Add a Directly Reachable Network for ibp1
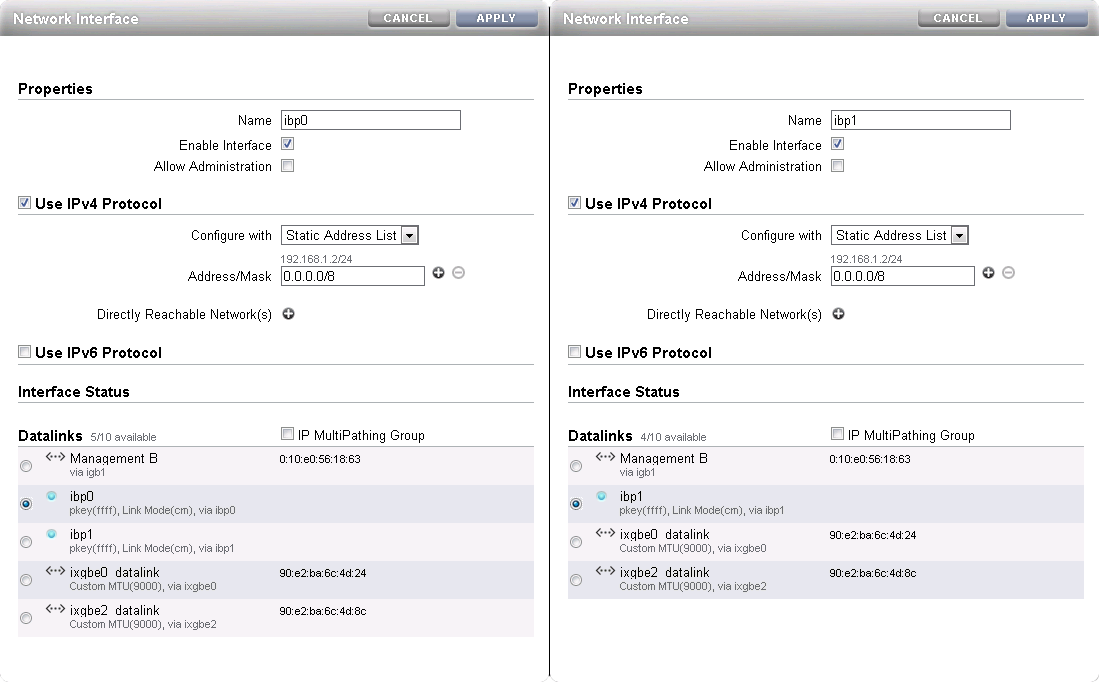Screen dimensions: 1099x682 (838, 314)
